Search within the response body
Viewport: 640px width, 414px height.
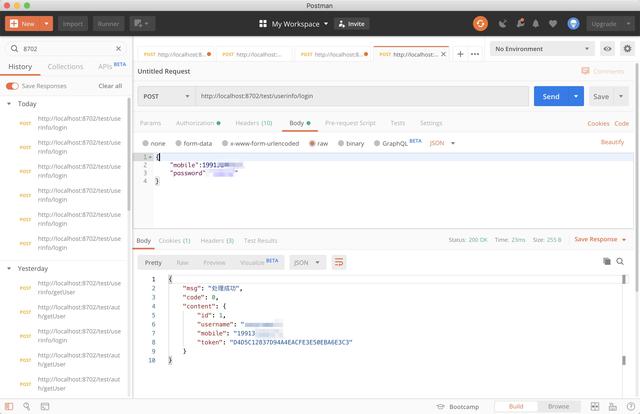click(x=620, y=261)
